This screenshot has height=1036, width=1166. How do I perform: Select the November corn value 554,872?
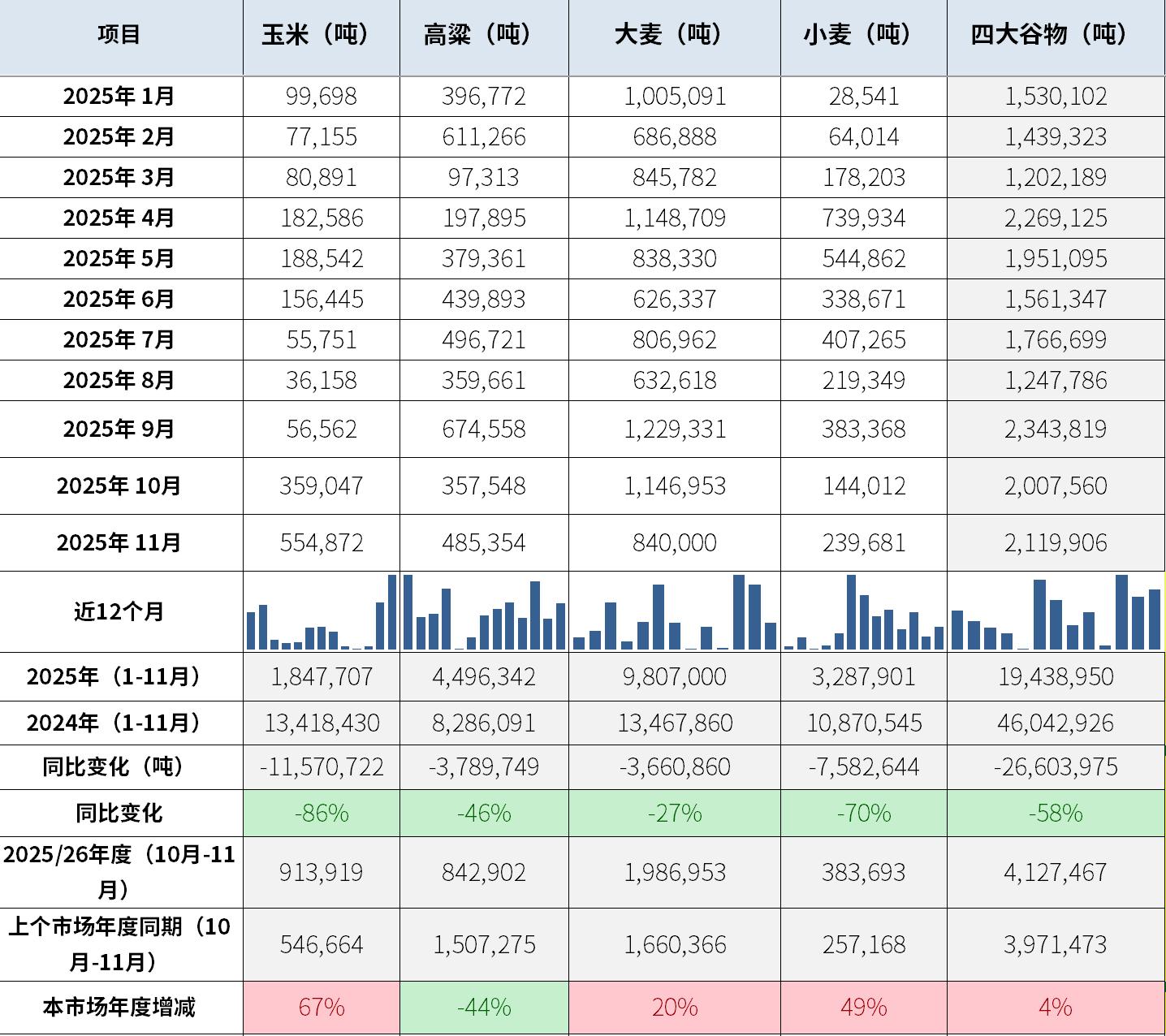click(x=322, y=542)
